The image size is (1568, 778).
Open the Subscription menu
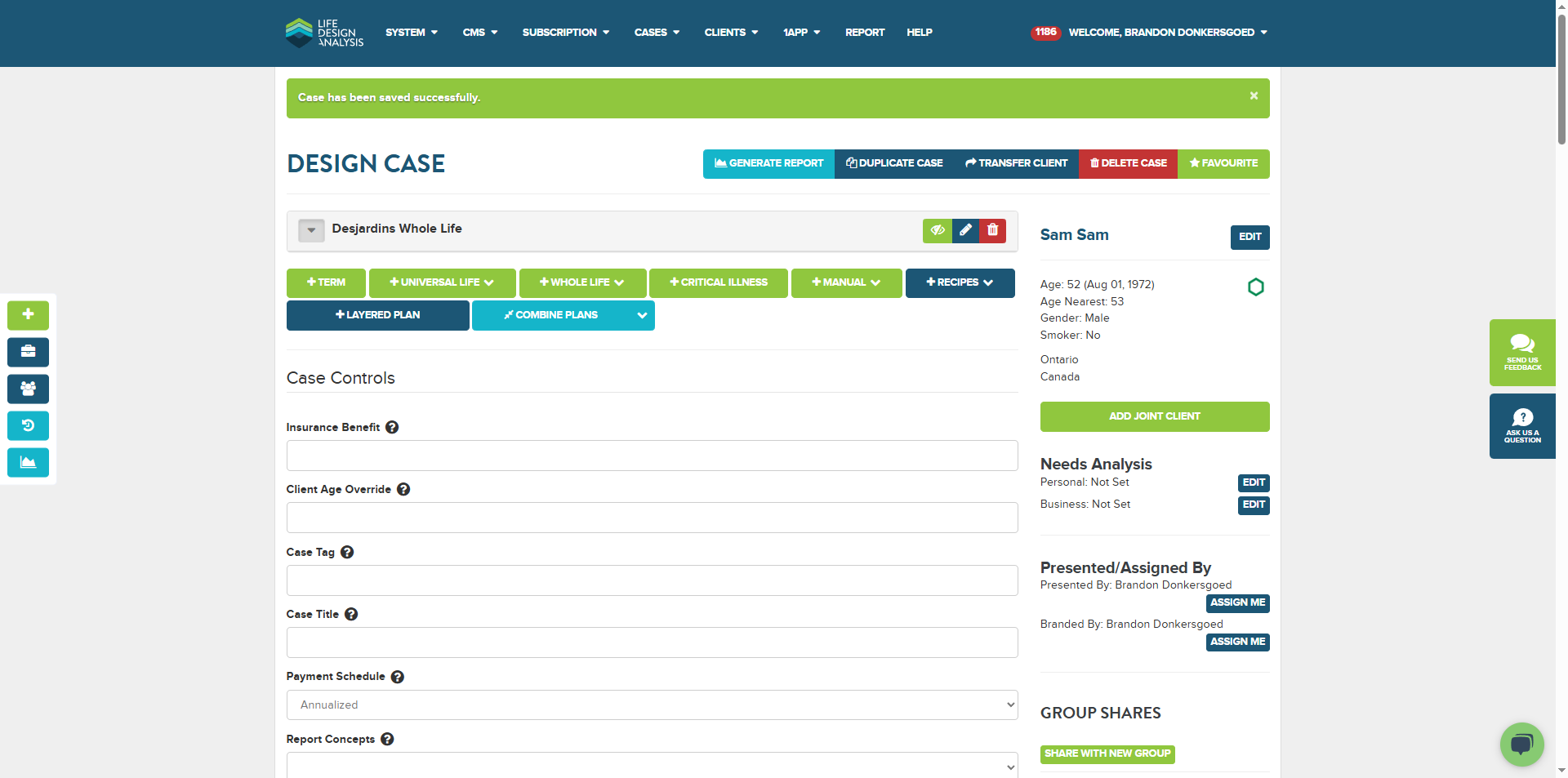(x=566, y=33)
